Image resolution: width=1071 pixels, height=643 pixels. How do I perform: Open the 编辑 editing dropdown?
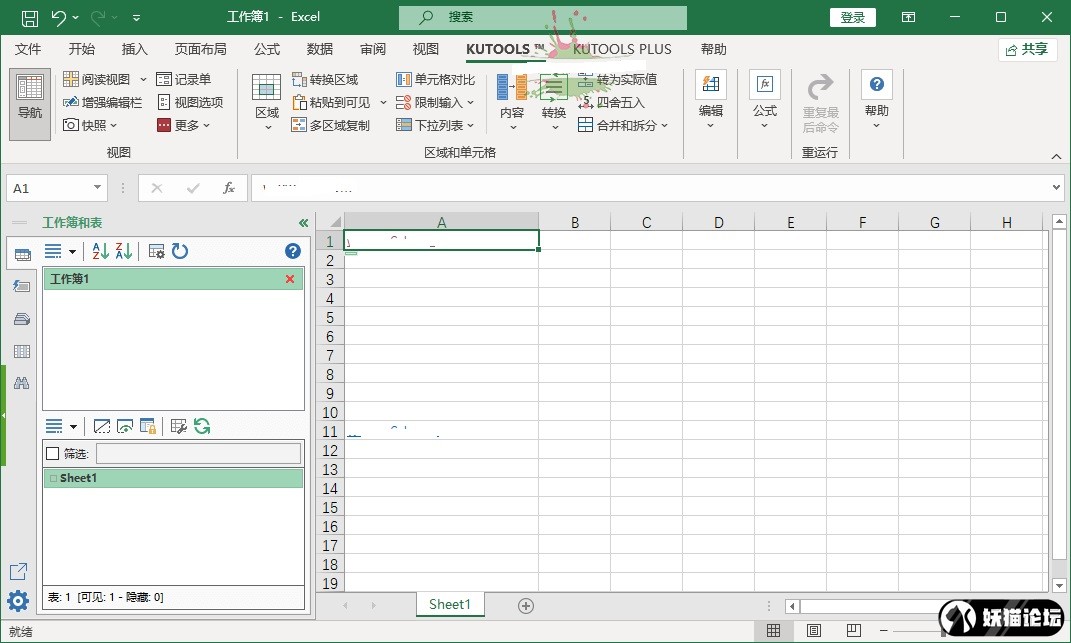710,100
